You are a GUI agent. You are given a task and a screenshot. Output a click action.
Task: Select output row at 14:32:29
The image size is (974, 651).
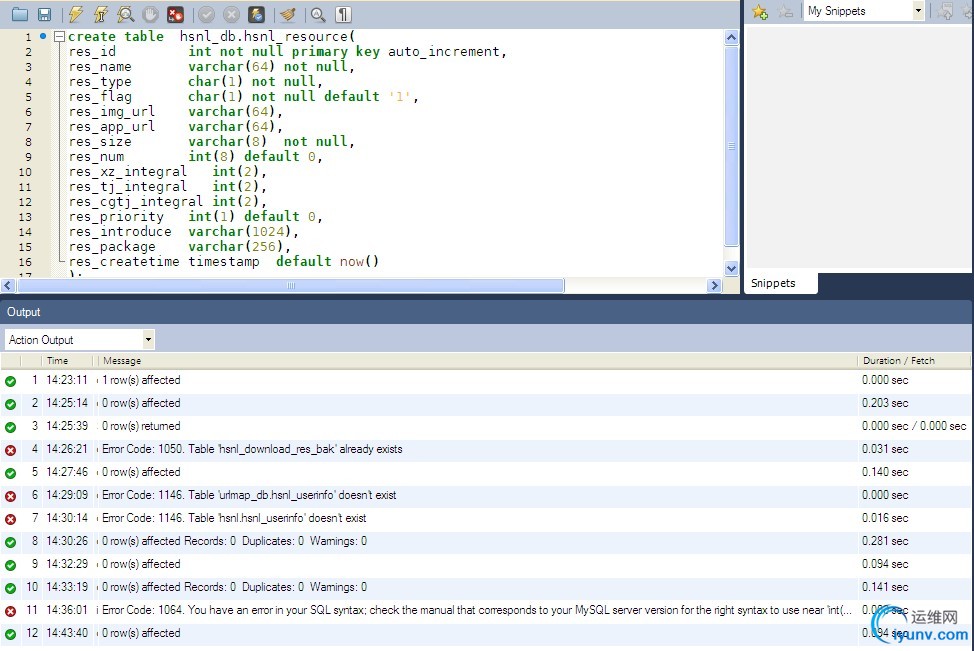485,564
